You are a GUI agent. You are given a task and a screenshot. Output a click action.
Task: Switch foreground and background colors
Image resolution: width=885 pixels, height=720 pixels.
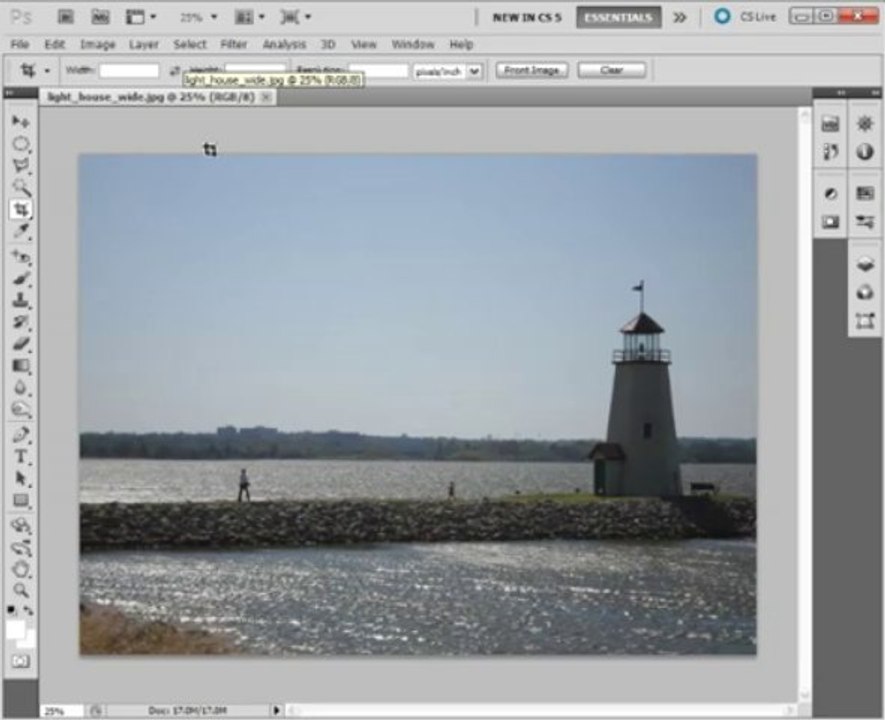coord(28,610)
